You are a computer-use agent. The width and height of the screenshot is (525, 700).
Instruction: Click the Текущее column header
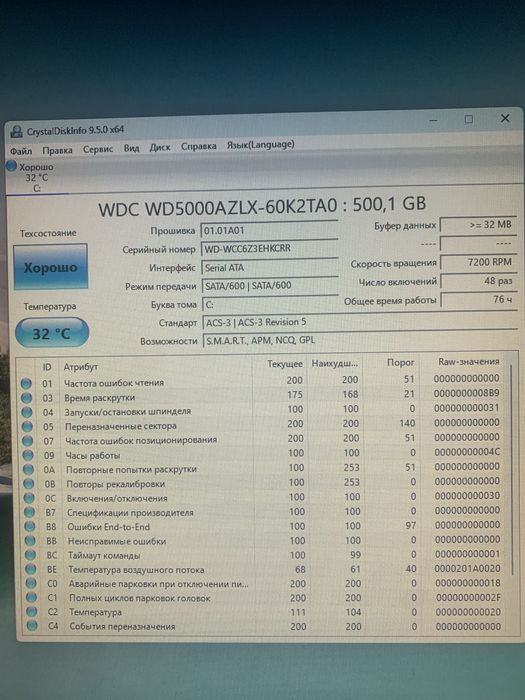click(285, 364)
